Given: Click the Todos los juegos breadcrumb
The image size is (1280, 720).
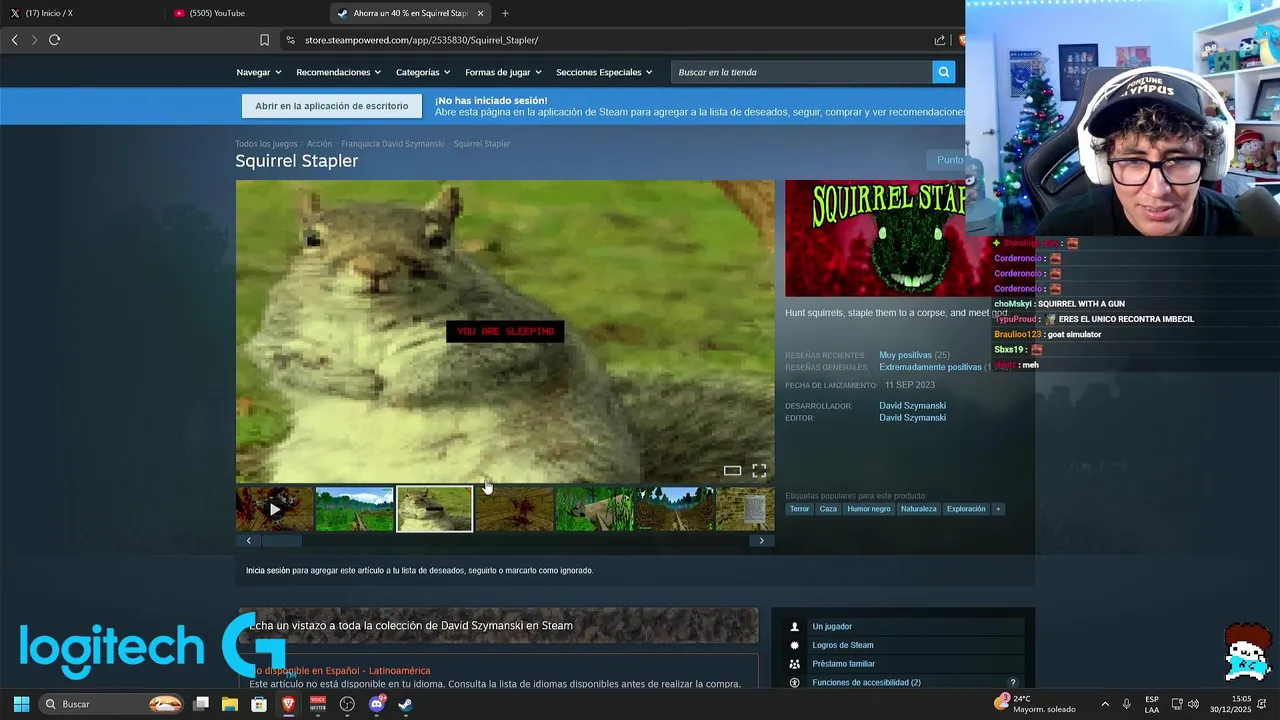Looking at the screenshot, I should pyautogui.click(x=266, y=144).
